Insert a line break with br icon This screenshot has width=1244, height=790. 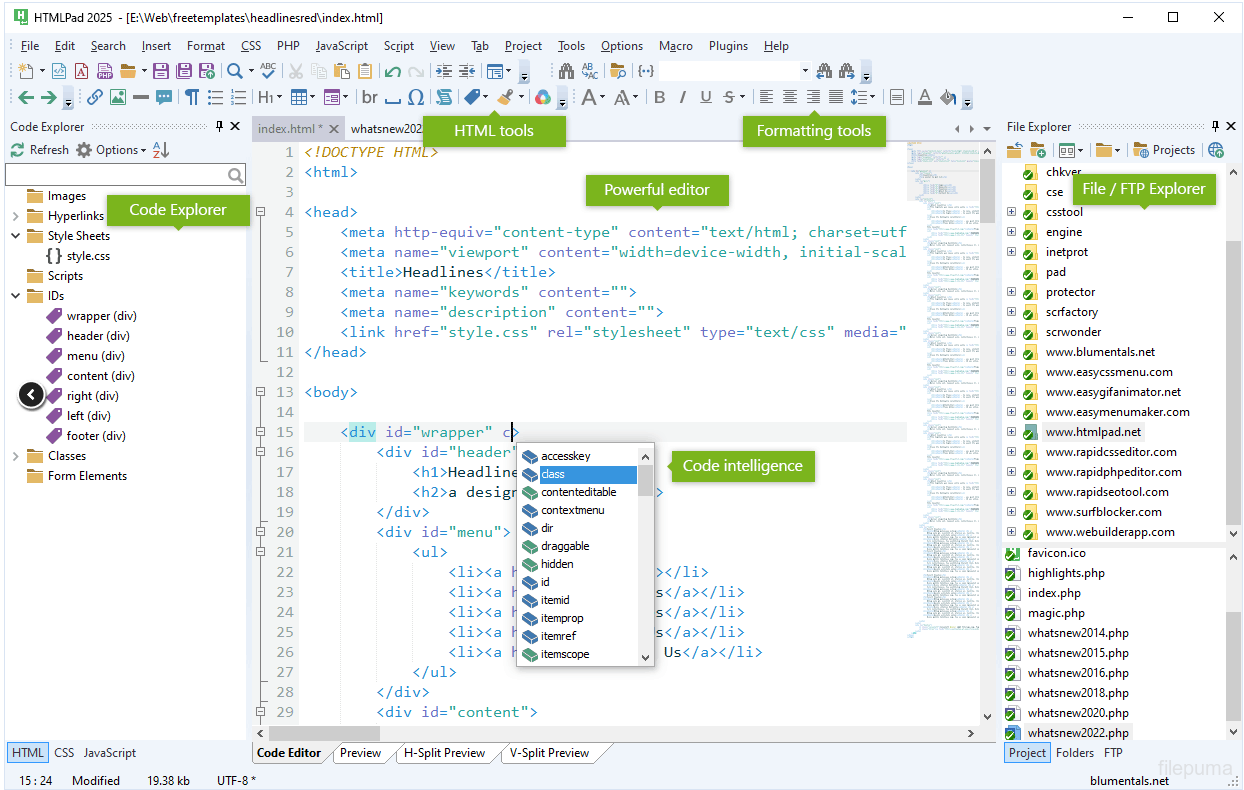(x=370, y=97)
